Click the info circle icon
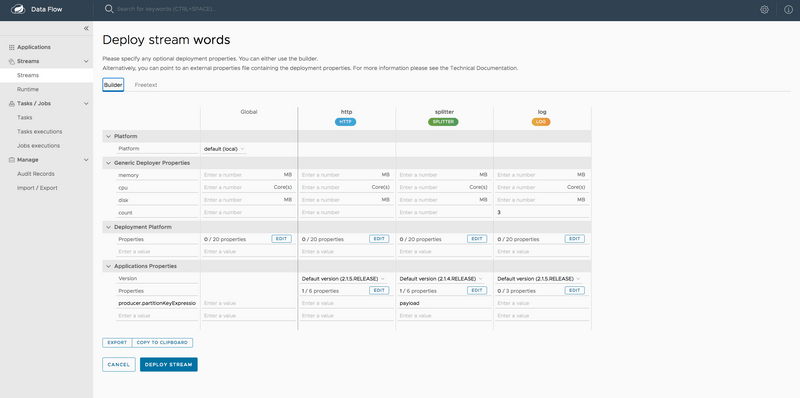 pos(788,9)
